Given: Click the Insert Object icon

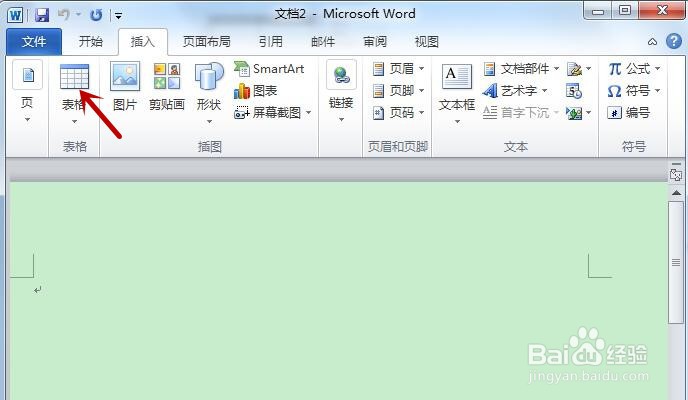Looking at the screenshot, I should tap(574, 113).
